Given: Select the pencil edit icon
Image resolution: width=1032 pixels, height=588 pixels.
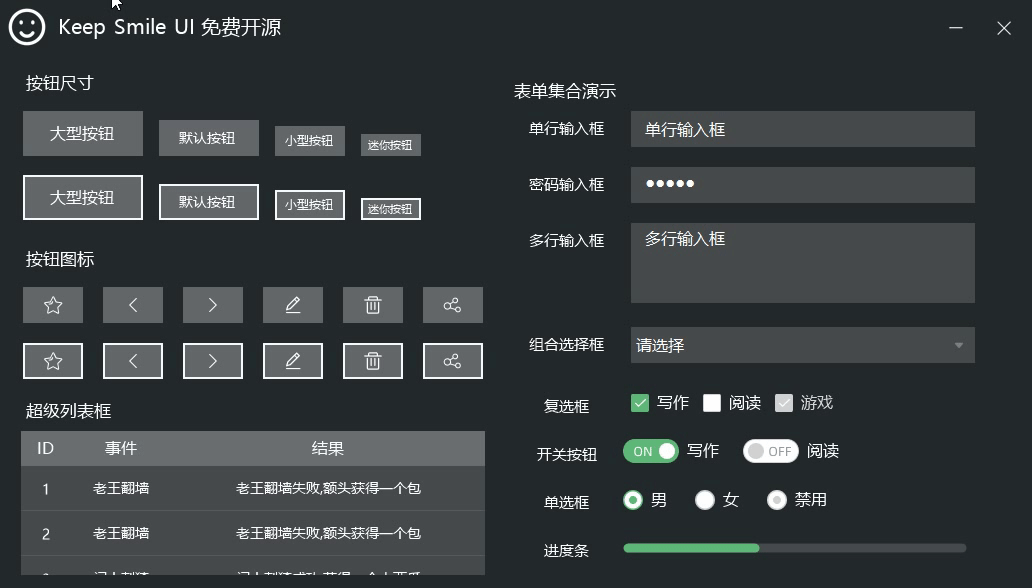Looking at the screenshot, I should pos(292,304).
